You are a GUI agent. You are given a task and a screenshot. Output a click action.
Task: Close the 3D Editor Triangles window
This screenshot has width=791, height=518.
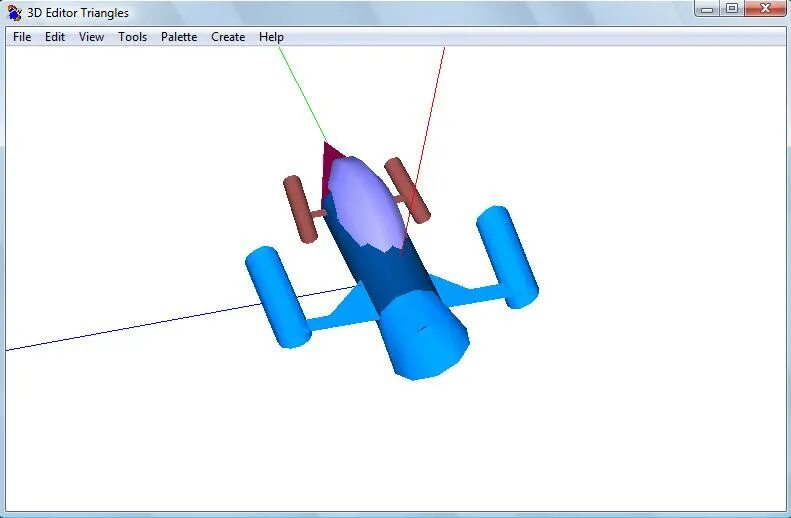[x=765, y=9]
